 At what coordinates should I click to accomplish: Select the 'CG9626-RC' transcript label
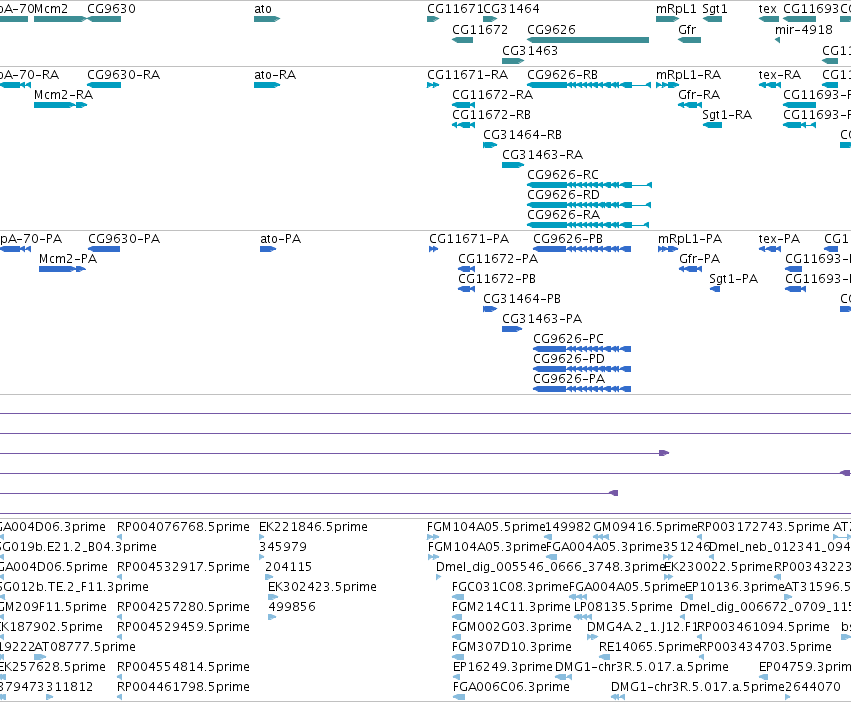(563, 175)
